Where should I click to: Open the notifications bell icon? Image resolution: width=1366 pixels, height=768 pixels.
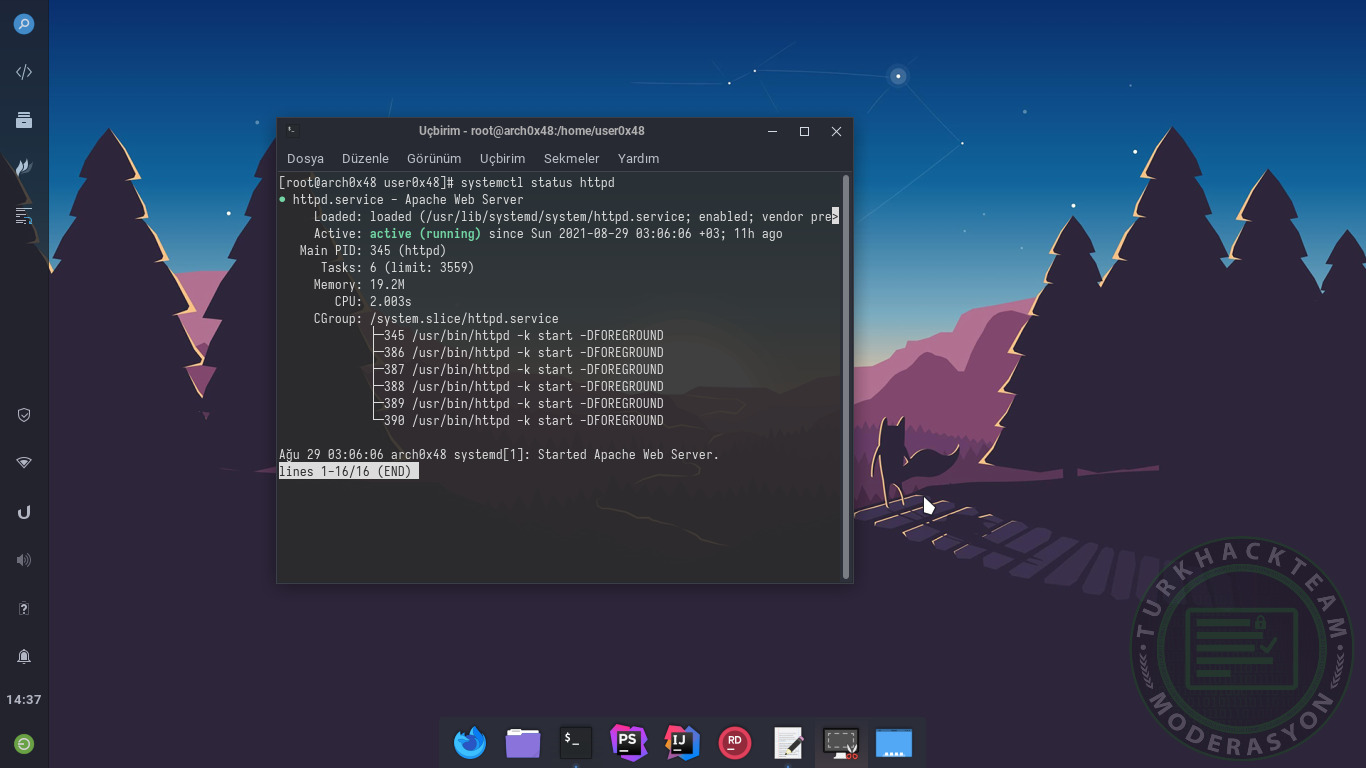(x=24, y=656)
